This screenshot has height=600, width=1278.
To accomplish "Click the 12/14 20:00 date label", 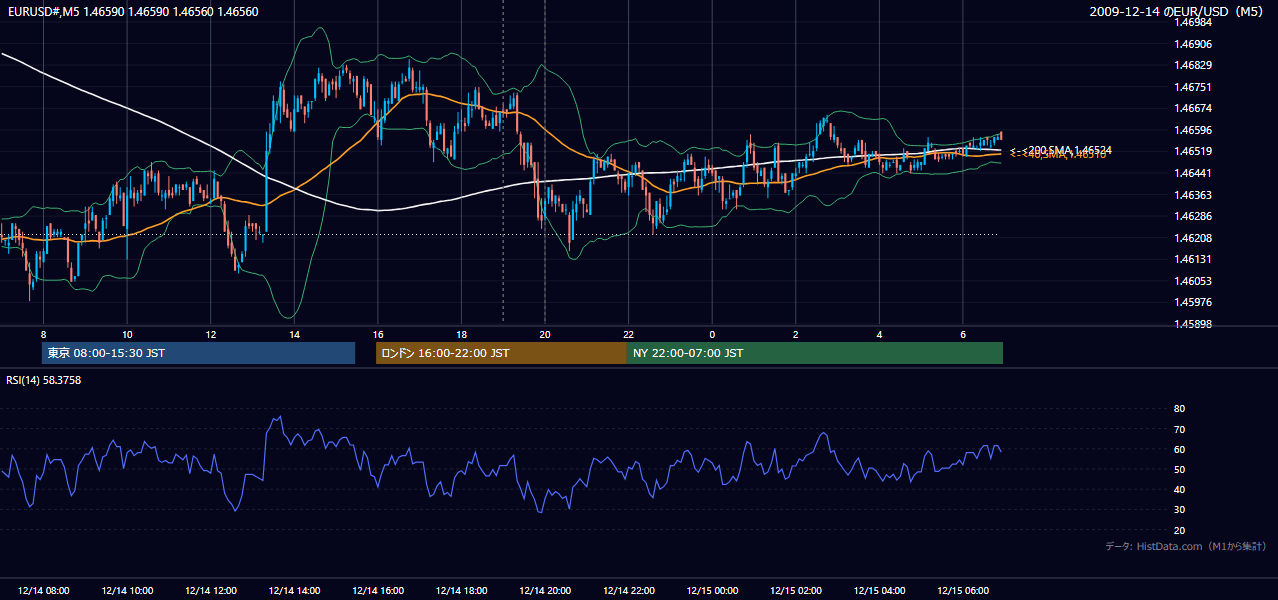I will point(545,591).
